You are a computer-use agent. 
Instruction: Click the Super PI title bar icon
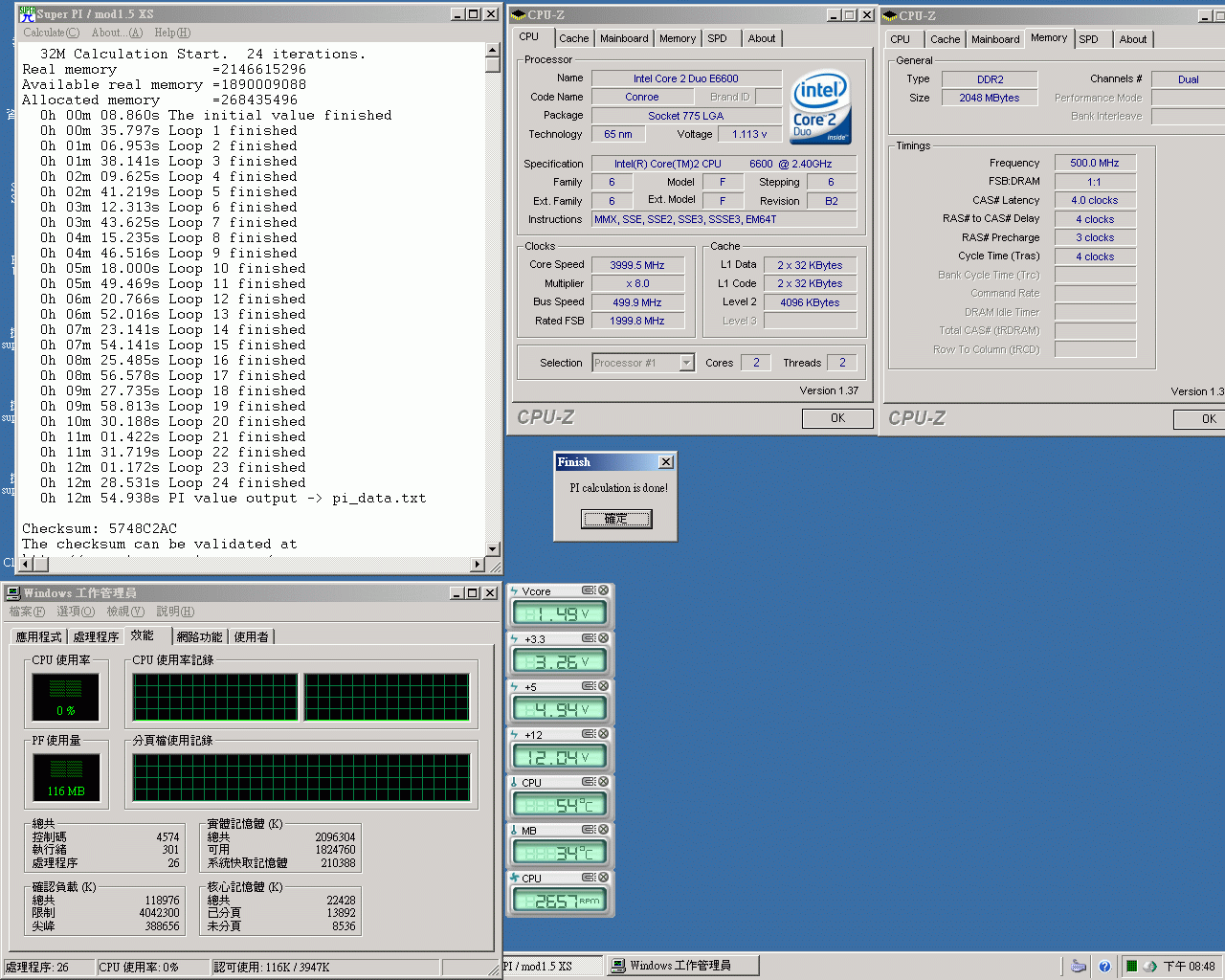click(x=27, y=14)
